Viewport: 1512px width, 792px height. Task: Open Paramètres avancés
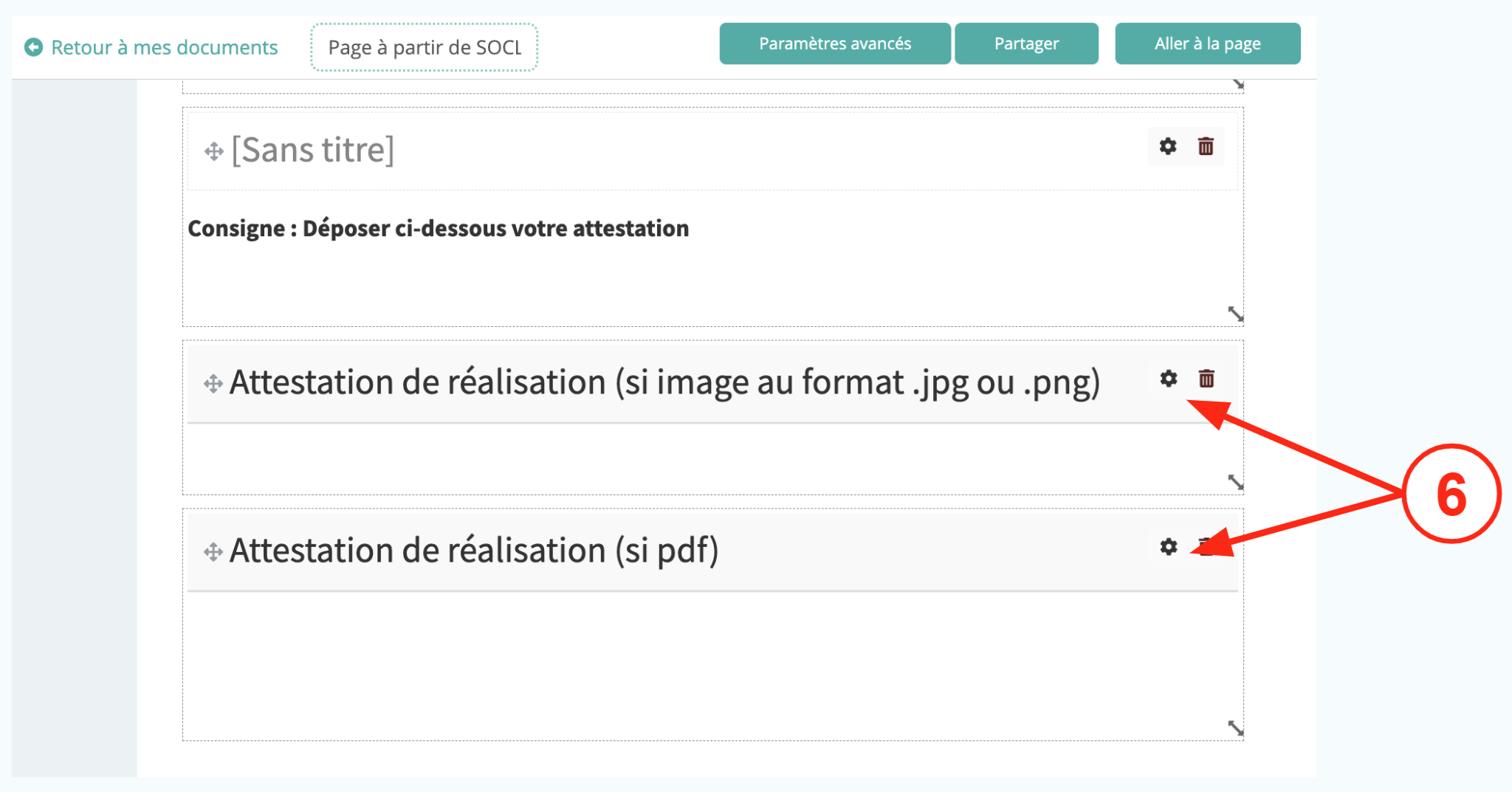click(x=834, y=44)
